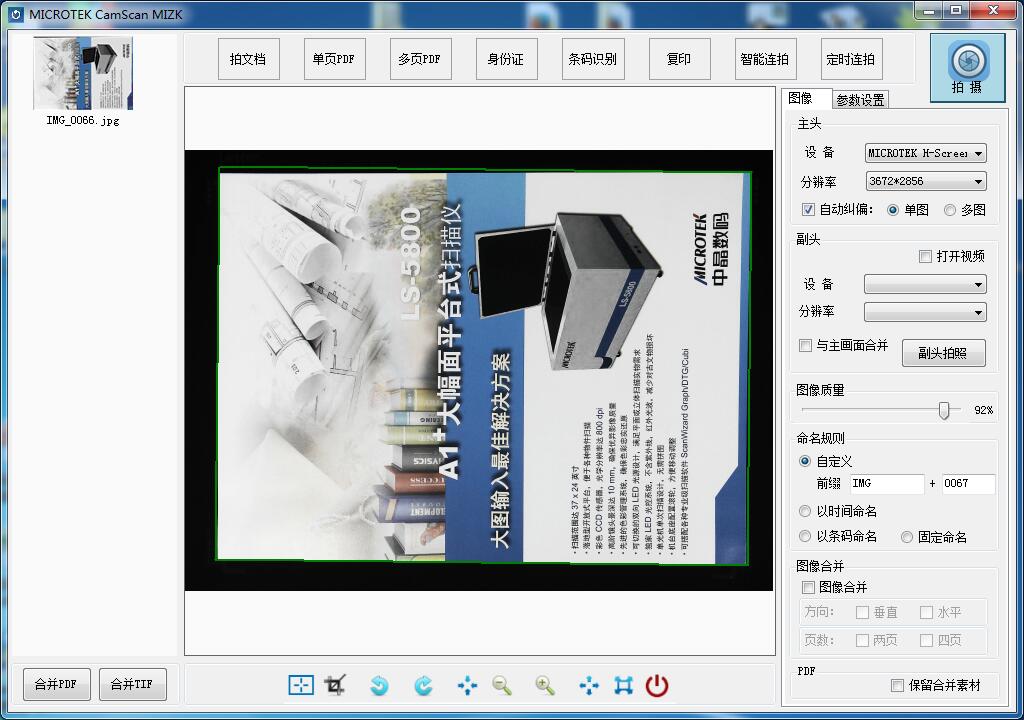Enable the 图像合并 checkbox
The width and height of the screenshot is (1024, 720).
[808, 587]
